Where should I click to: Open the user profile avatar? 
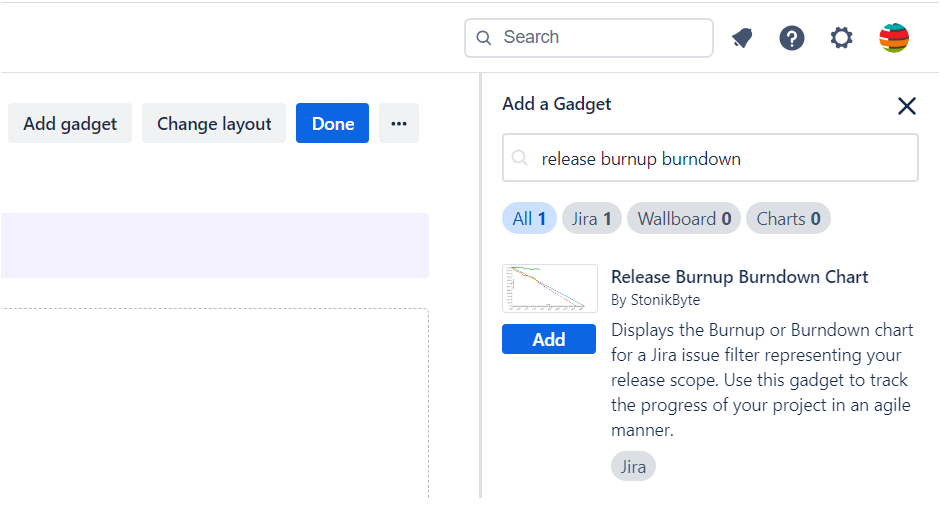(x=894, y=38)
